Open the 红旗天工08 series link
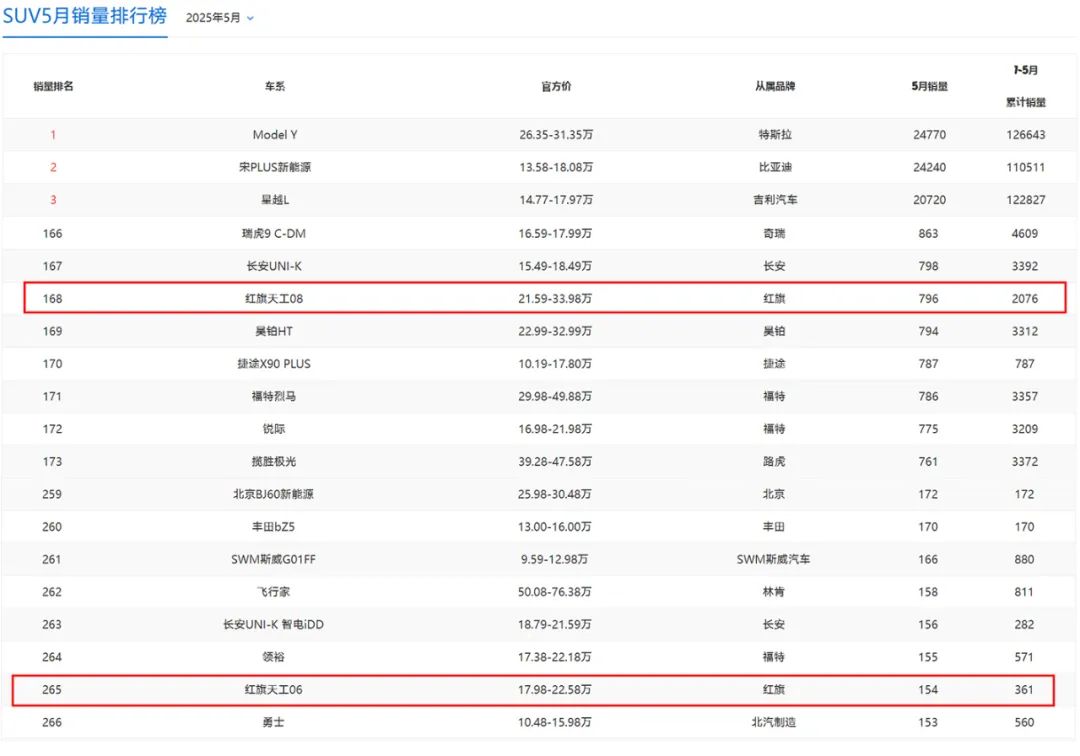Viewport: 1080px width, 756px height. (273, 299)
